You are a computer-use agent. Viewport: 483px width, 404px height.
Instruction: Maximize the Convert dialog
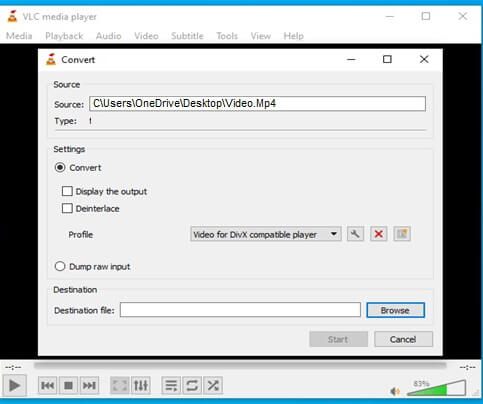[387, 59]
